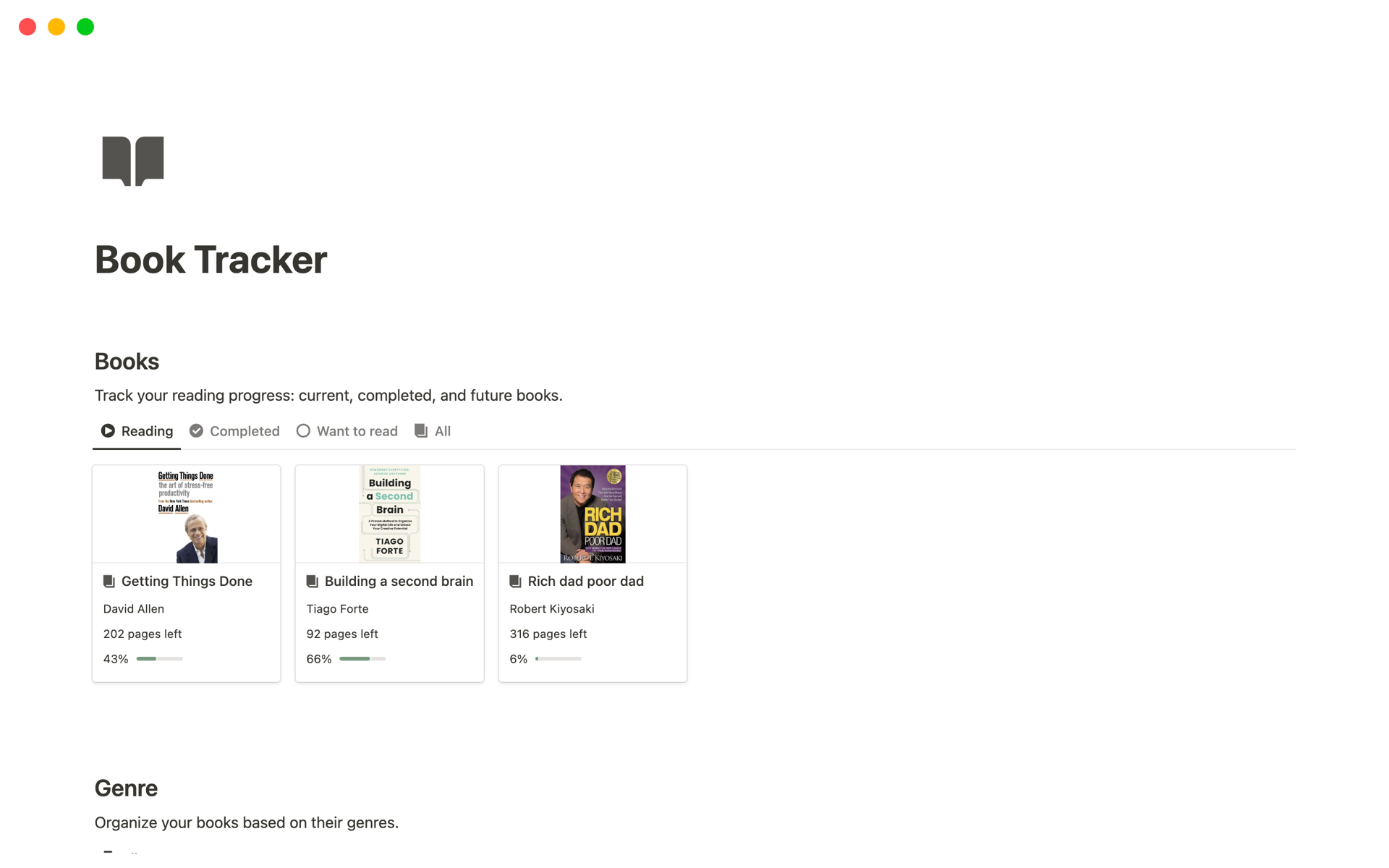
Task: Open the Getting Things Done book entry
Action: pos(187,581)
